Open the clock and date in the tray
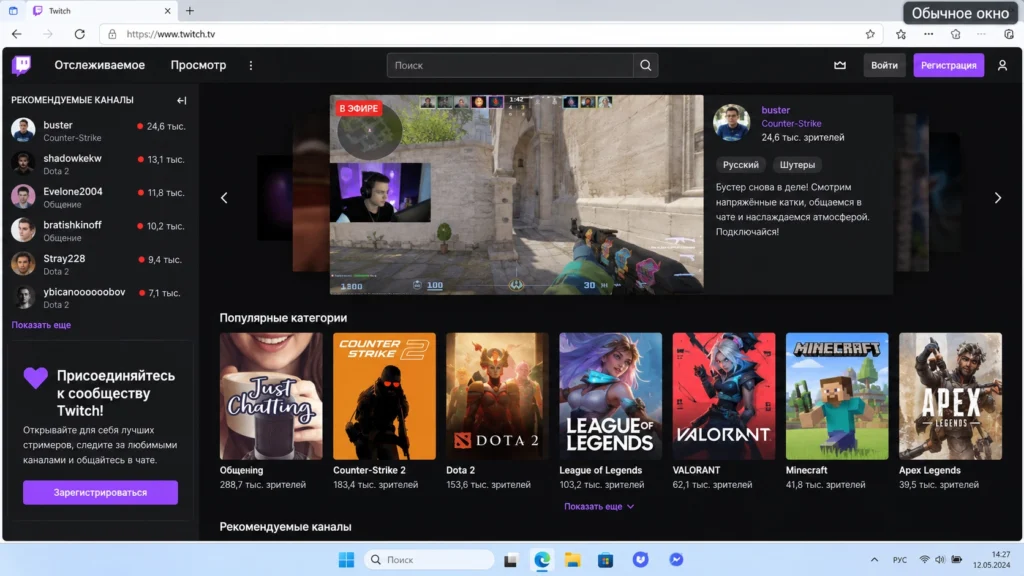 (x=992, y=560)
